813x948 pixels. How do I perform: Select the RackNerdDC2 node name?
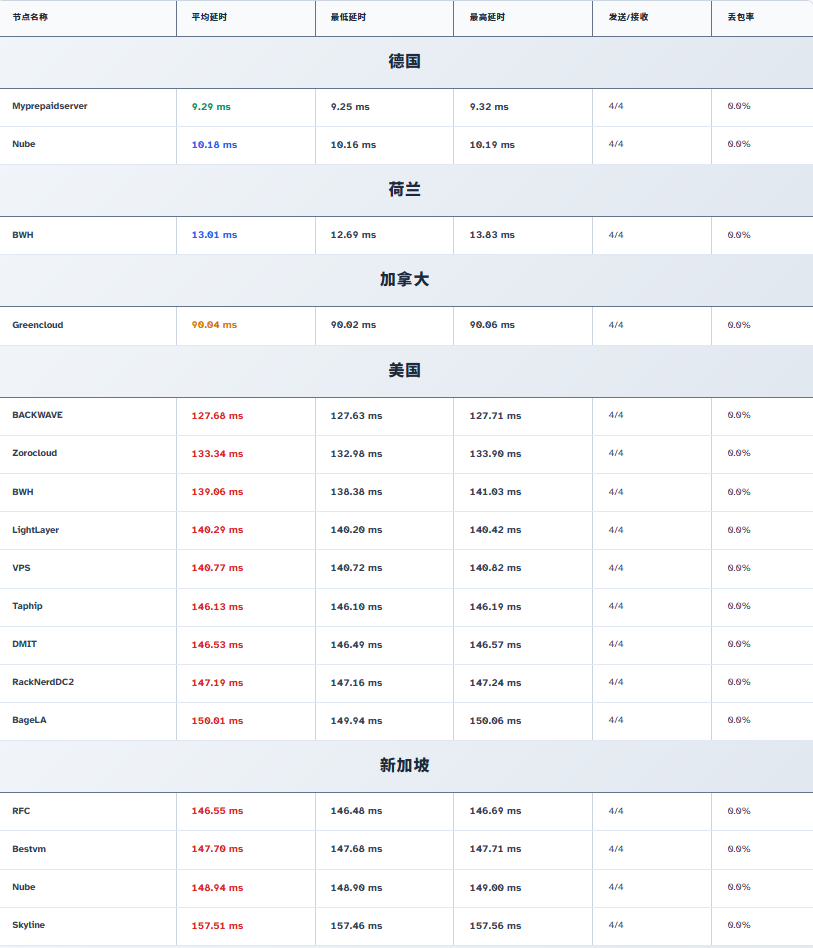[x=43, y=682]
